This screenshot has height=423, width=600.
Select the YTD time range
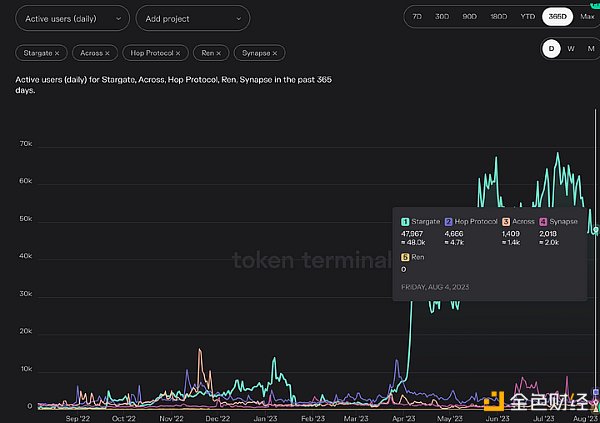pos(528,17)
